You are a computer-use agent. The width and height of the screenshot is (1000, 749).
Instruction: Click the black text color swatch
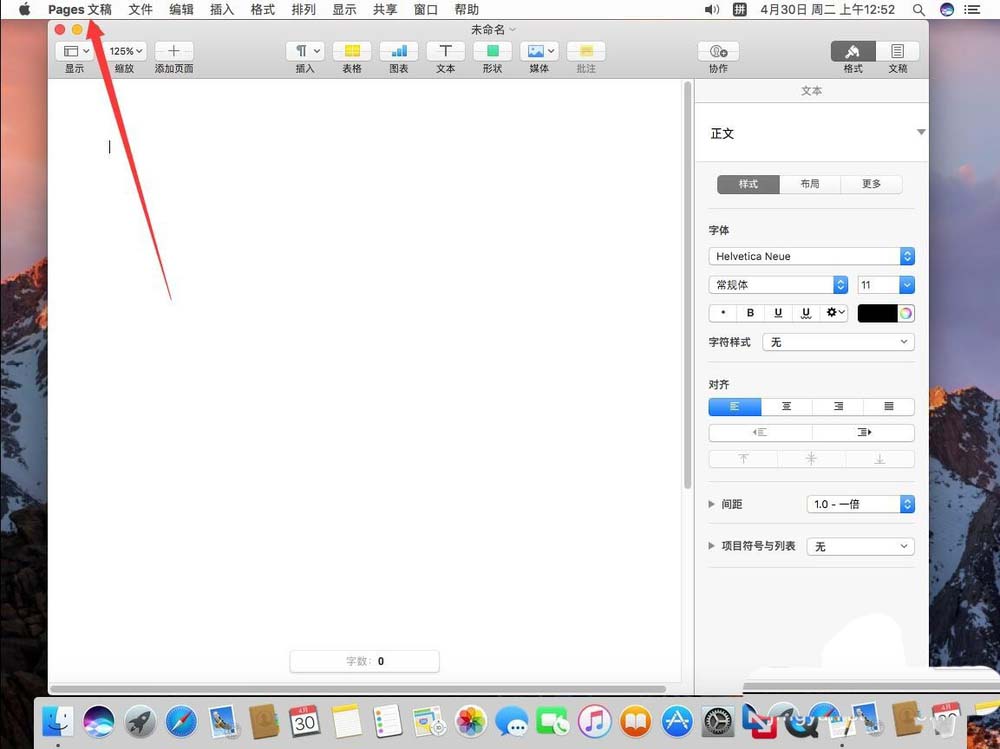click(x=878, y=313)
